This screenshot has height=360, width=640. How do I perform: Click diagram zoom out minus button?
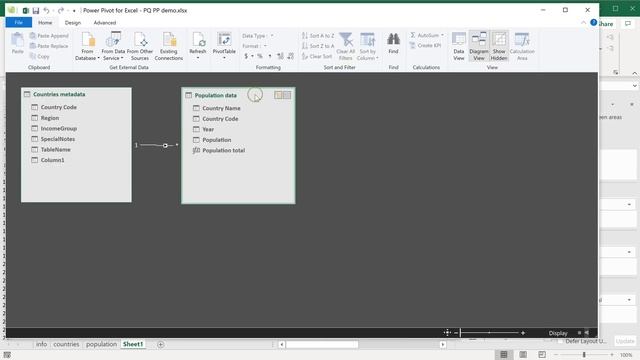456,333
